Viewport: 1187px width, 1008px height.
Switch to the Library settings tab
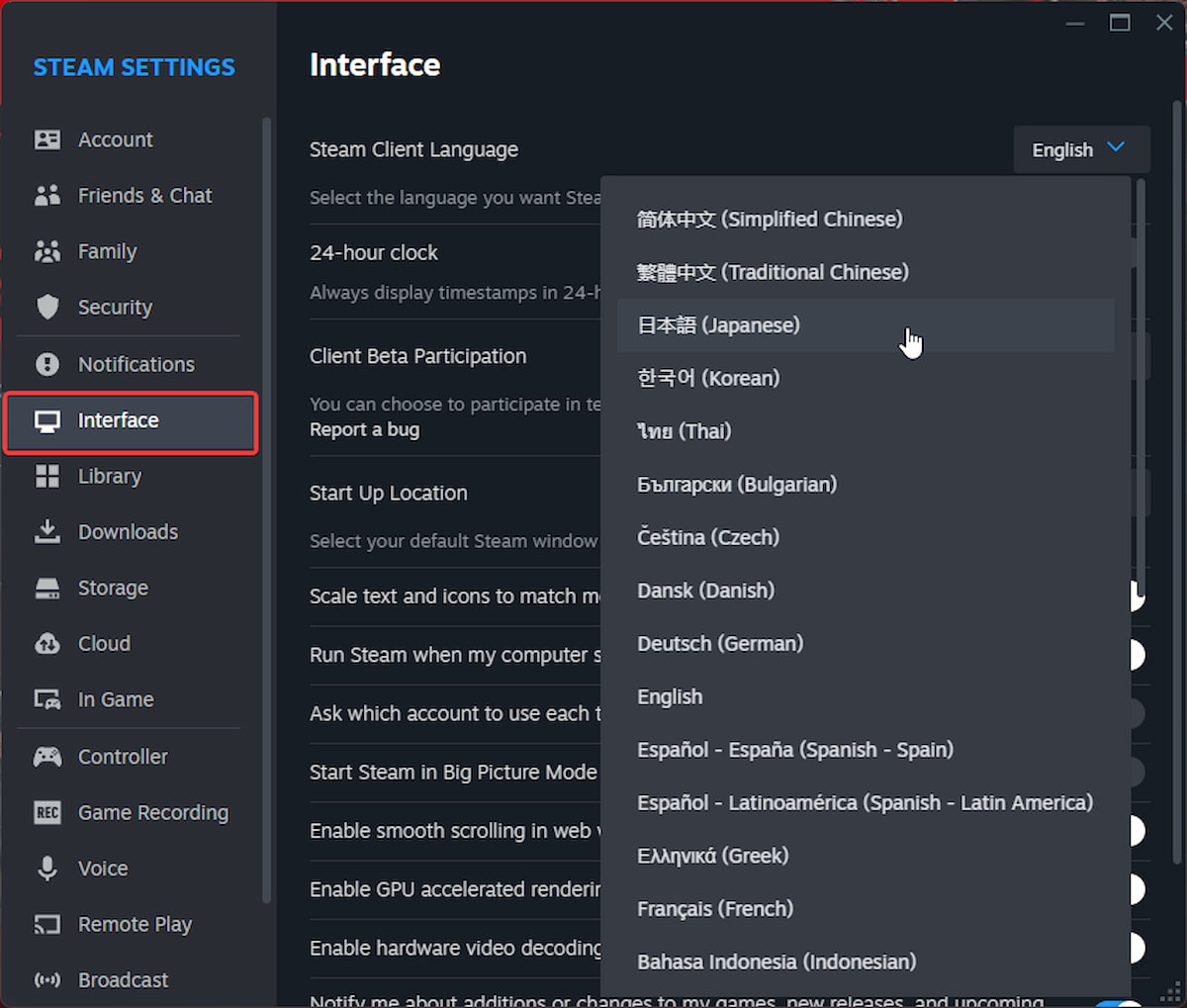(109, 476)
